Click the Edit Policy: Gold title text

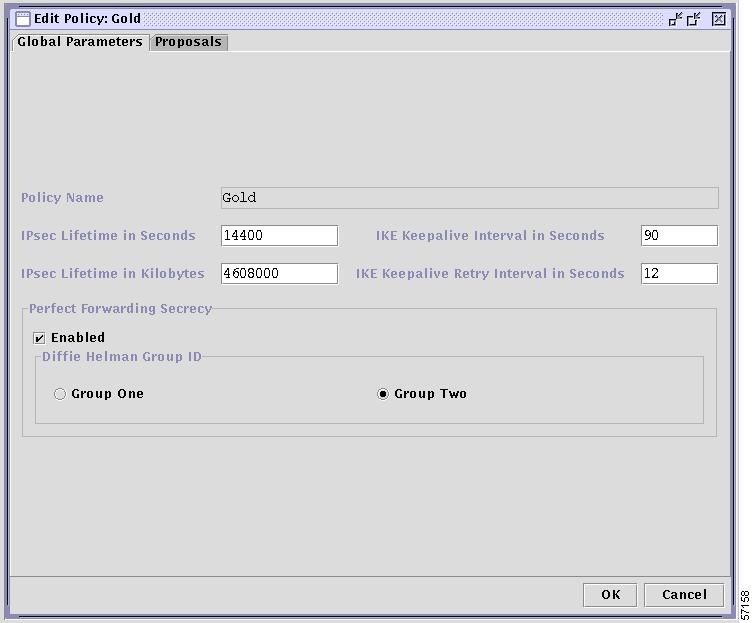coord(87,19)
